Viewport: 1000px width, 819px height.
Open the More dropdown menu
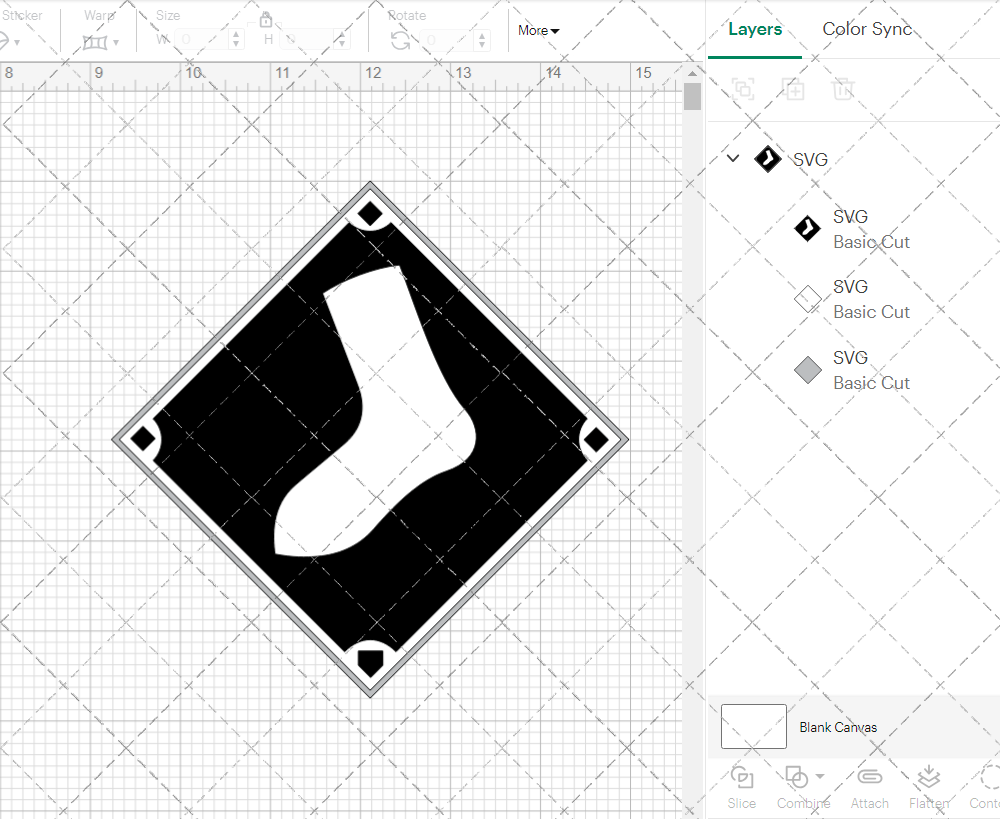(538, 30)
